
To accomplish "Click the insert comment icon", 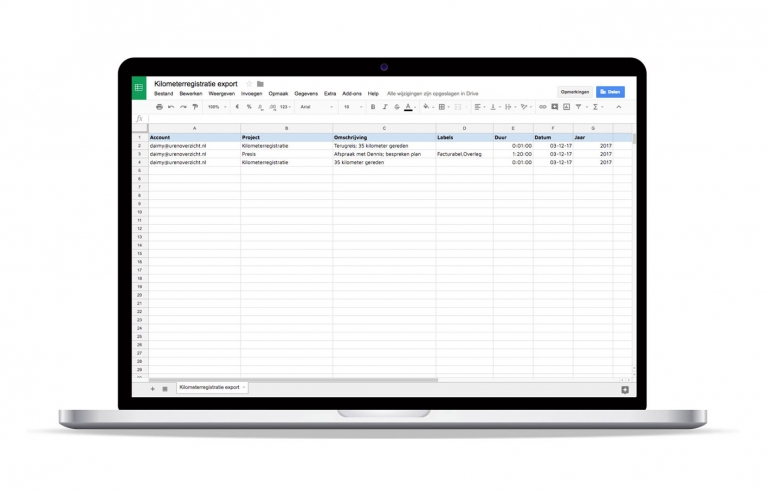I will click(554, 107).
